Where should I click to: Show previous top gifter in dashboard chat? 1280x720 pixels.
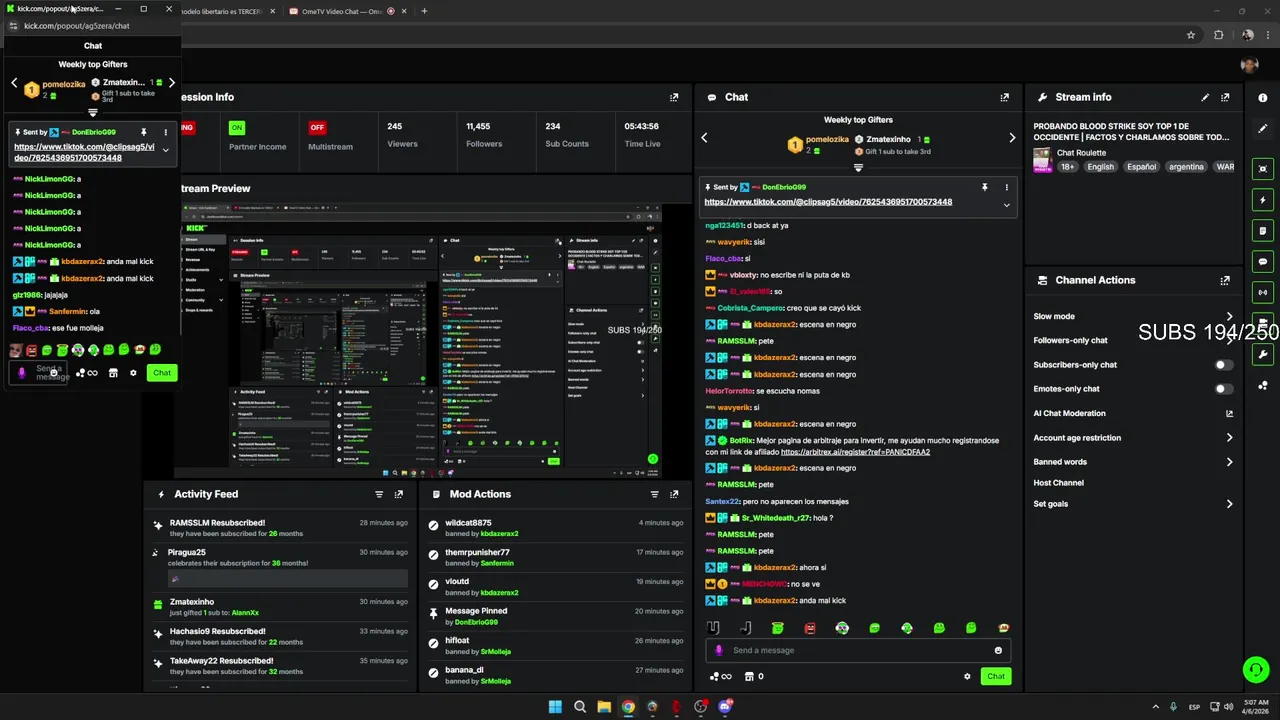click(704, 138)
